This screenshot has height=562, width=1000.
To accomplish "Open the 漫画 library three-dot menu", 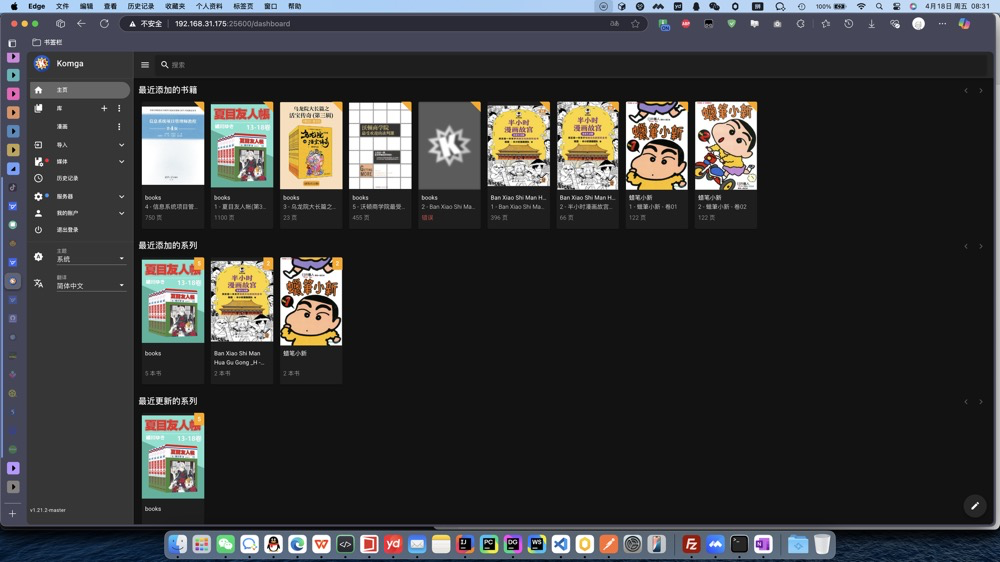I will (x=119, y=126).
